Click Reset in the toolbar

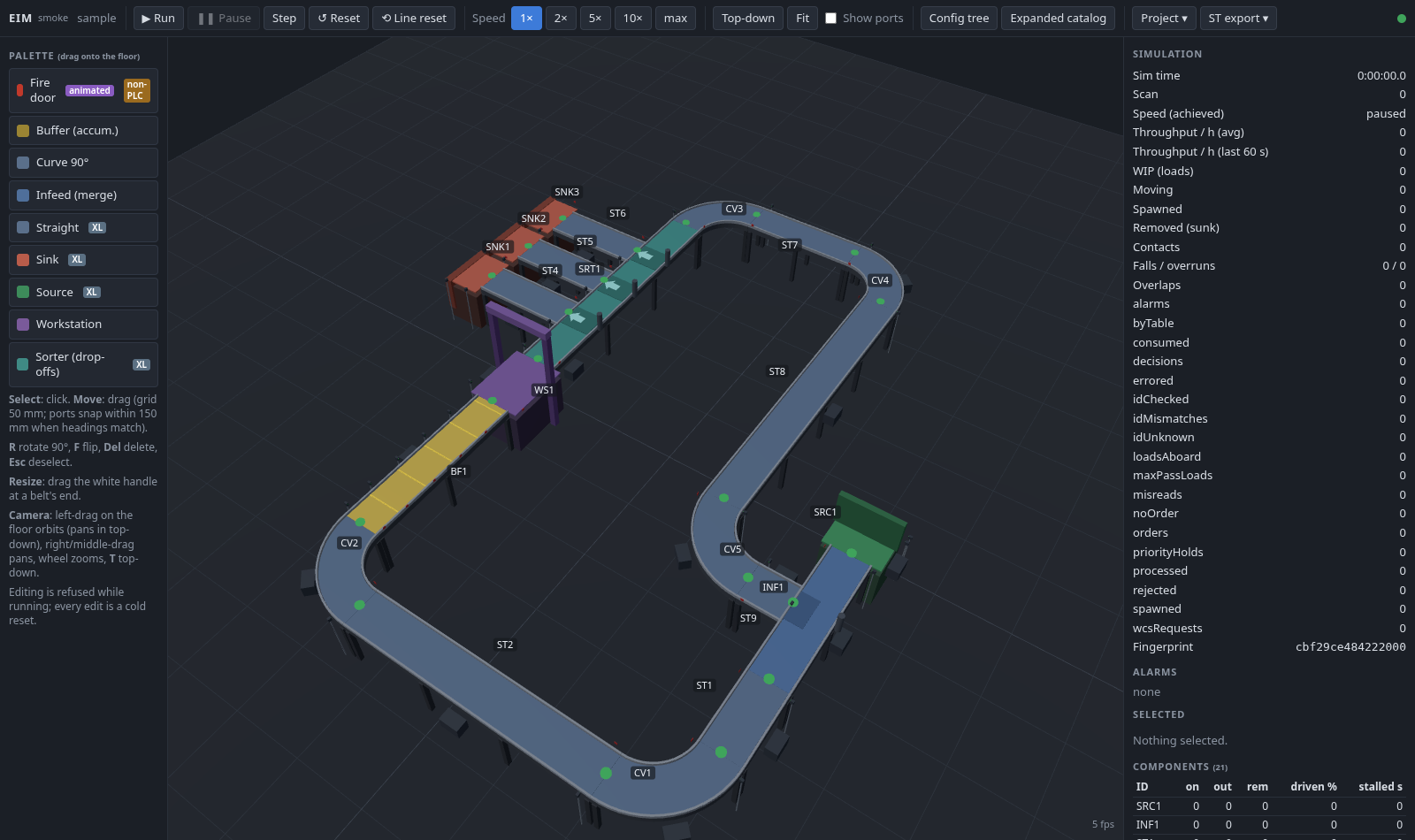point(339,18)
